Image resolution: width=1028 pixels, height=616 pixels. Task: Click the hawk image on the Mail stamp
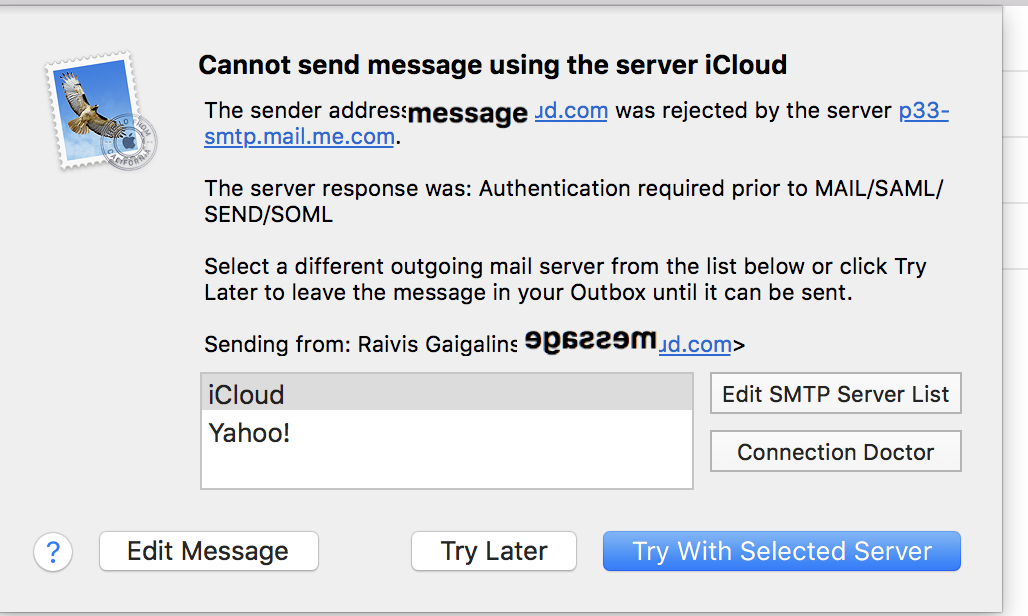(88, 106)
